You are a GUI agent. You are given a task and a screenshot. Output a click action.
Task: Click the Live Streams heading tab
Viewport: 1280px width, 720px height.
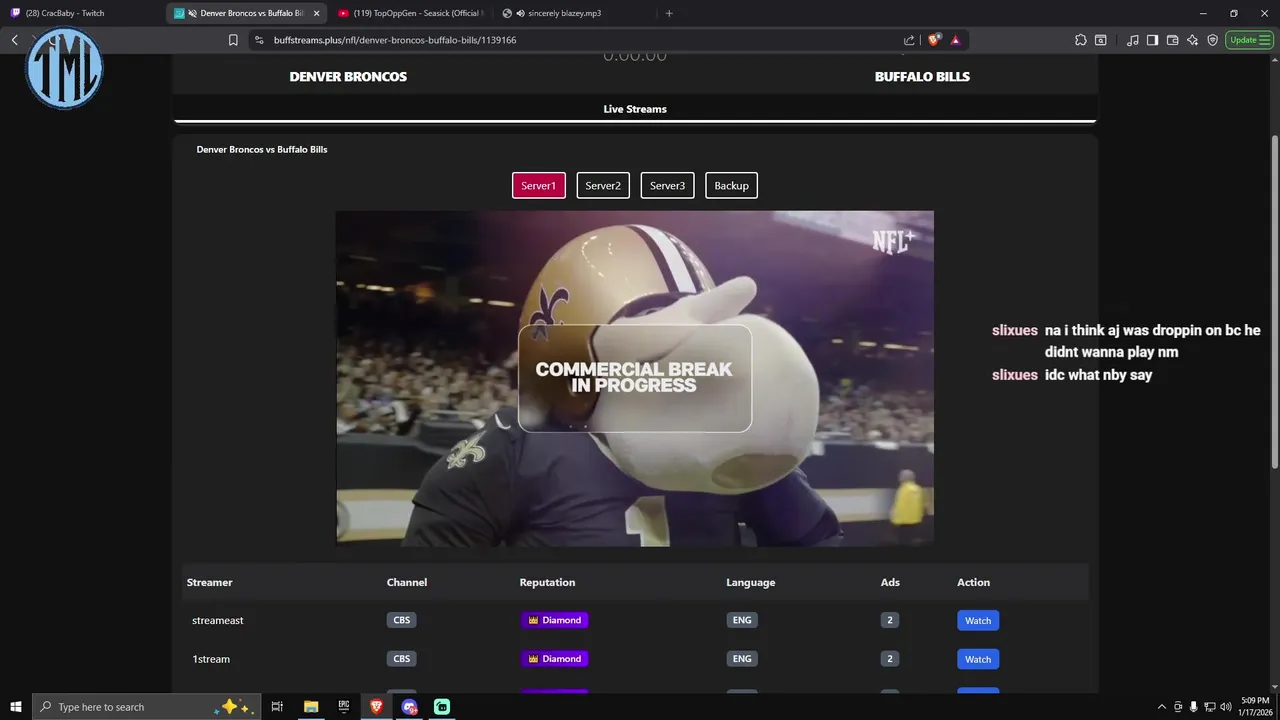click(635, 109)
